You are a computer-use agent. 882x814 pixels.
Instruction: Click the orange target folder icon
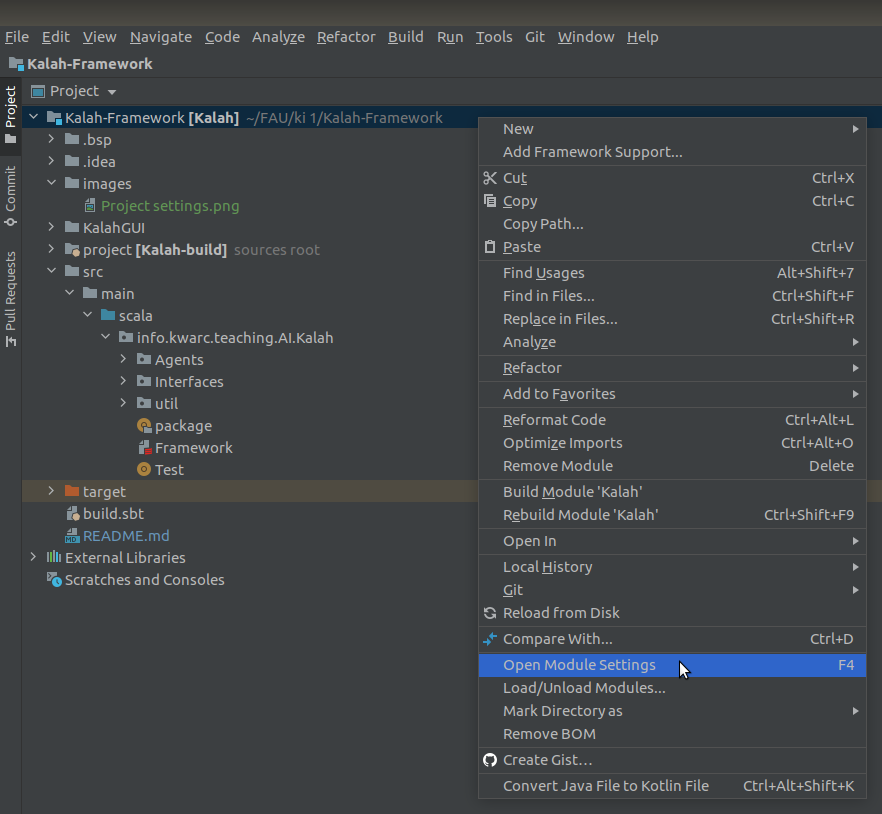tap(72, 491)
